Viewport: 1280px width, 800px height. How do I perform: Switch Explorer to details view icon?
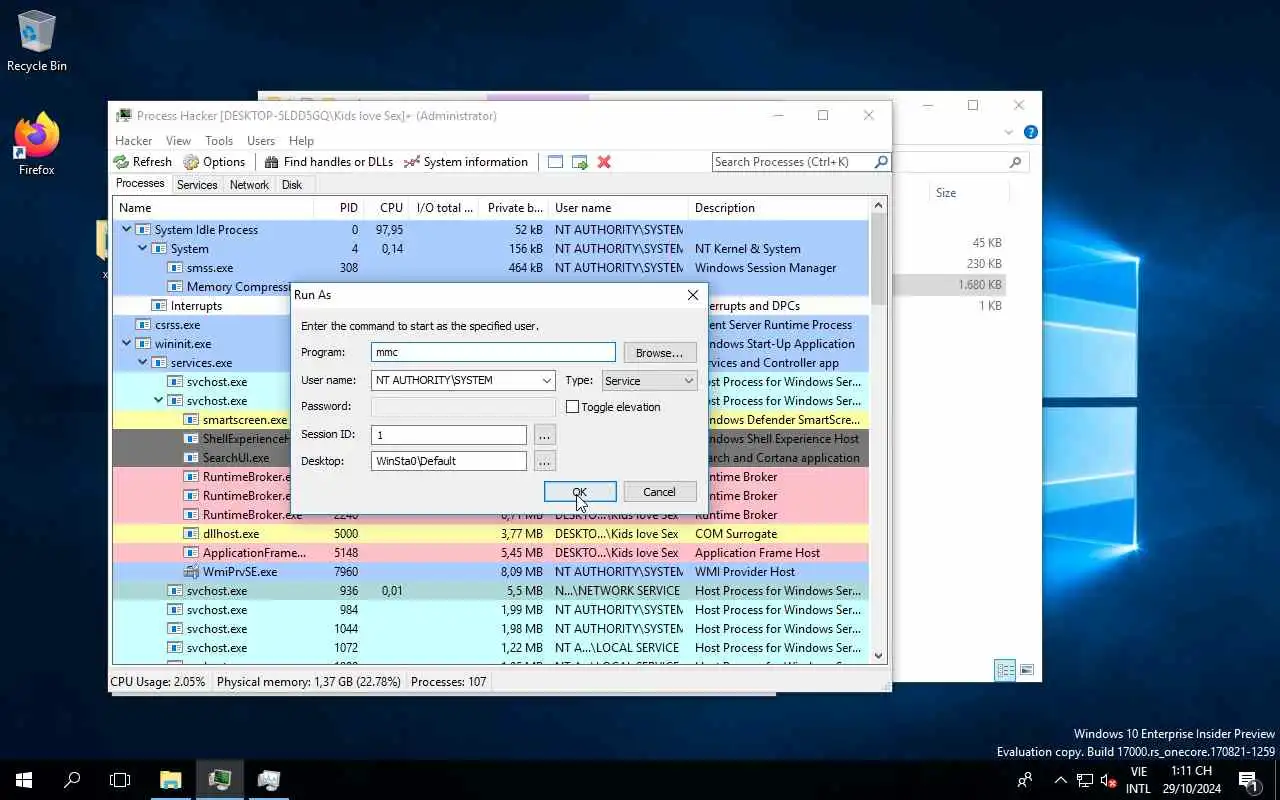(x=1006, y=670)
